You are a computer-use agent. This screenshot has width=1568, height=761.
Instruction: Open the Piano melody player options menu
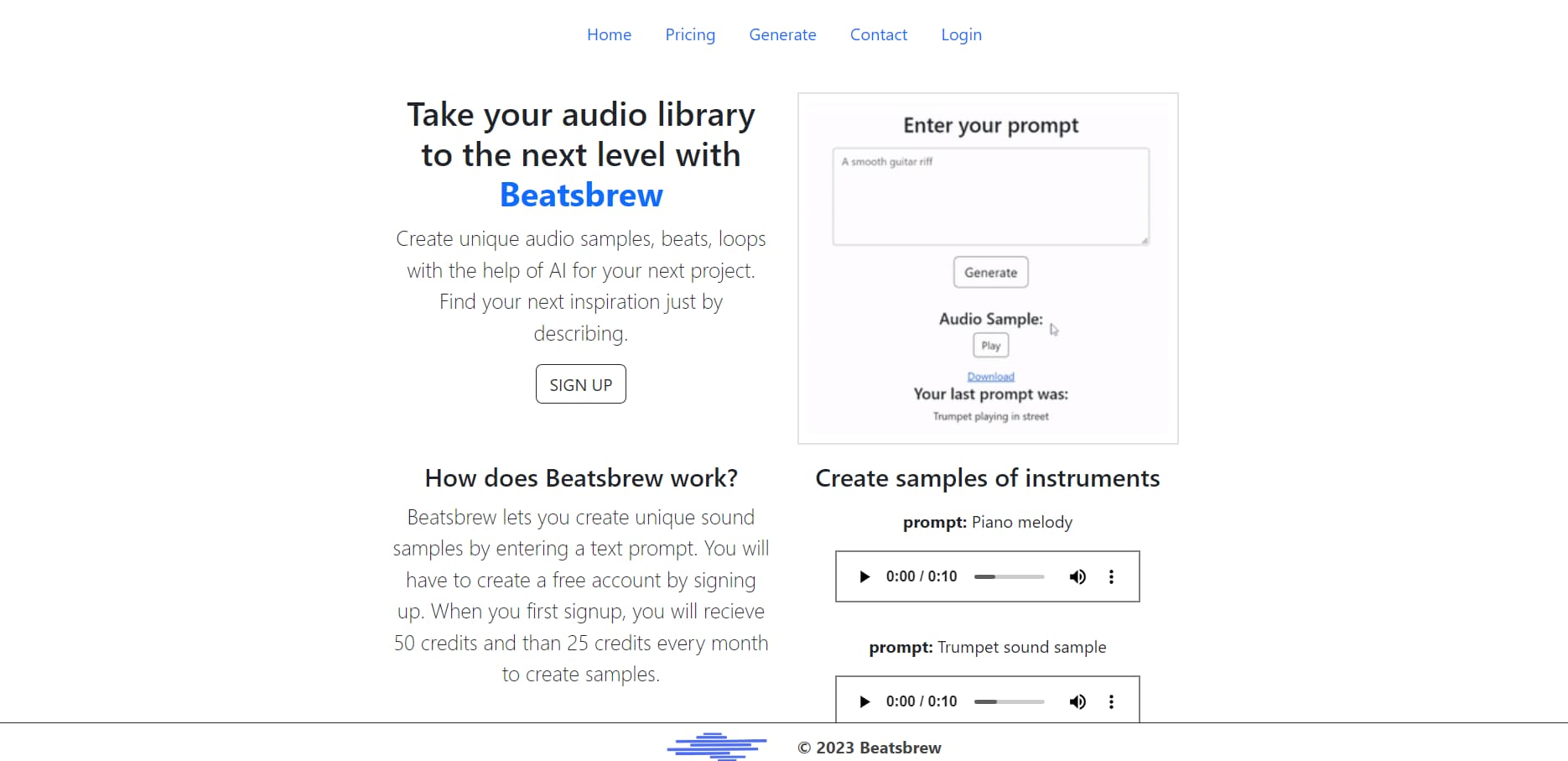pyautogui.click(x=1112, y=576)
